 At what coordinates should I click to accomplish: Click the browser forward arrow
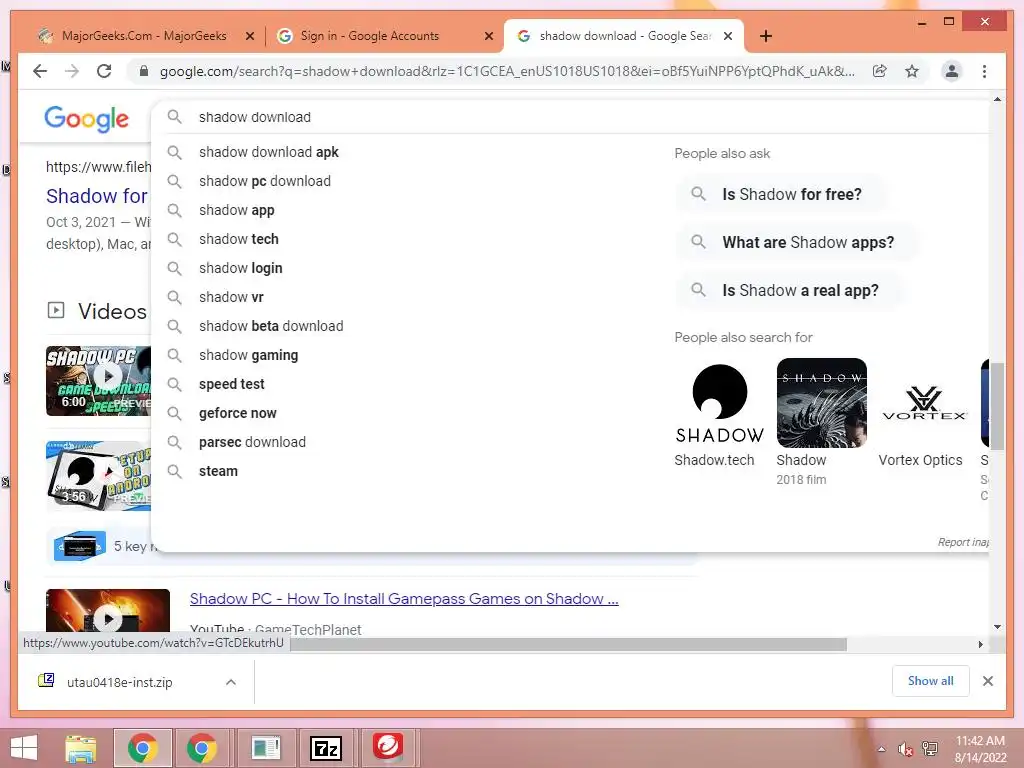[72, 71]
